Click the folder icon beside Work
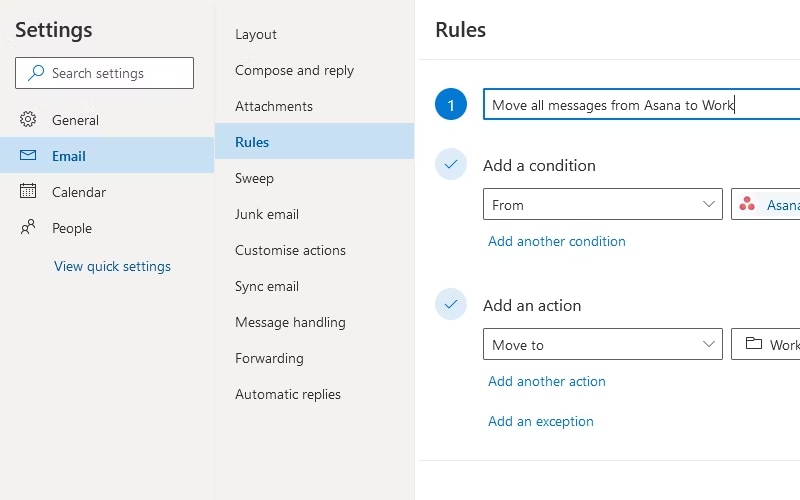Viewport: 800px width, 500px height. pos(754,345)
